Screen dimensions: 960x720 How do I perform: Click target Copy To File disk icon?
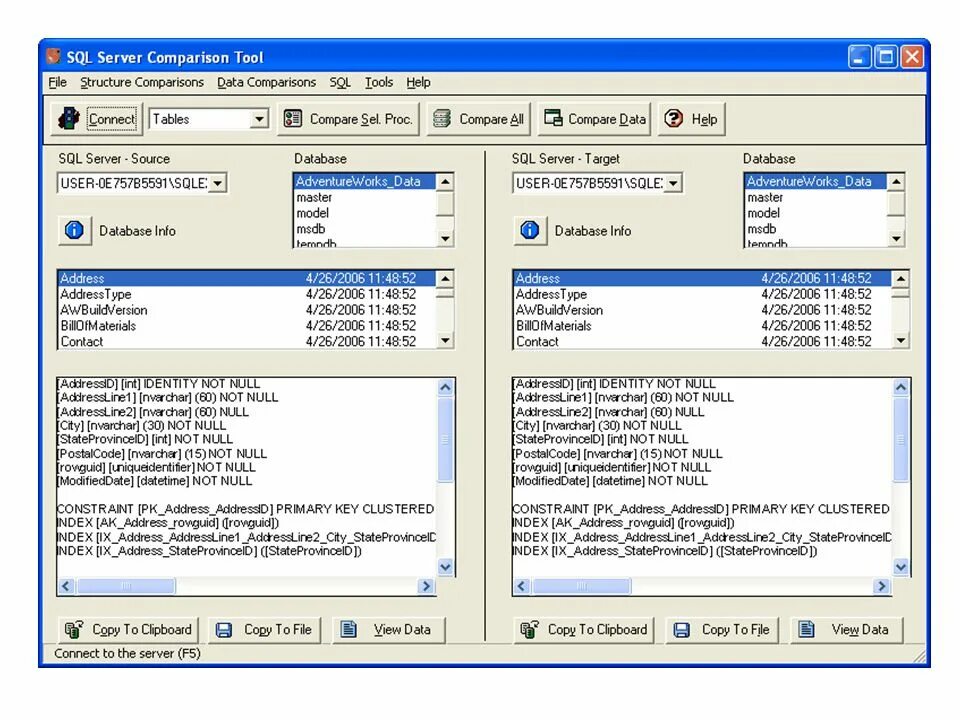(681, 630)
